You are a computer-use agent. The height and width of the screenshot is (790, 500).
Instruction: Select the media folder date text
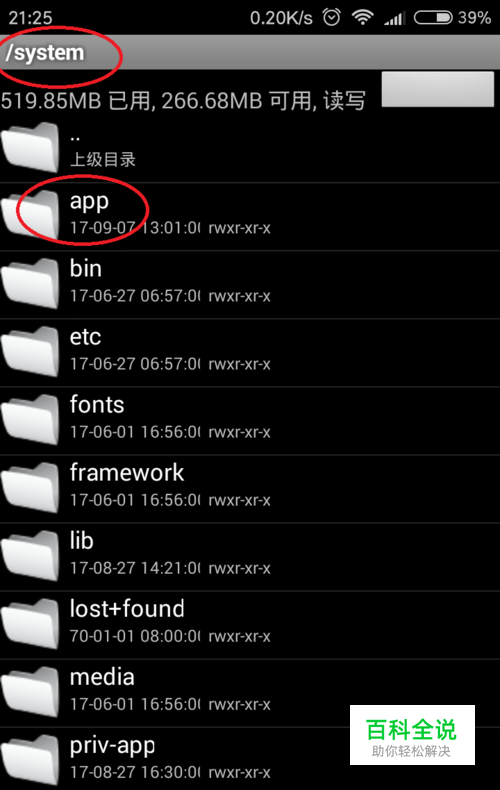[135, 704]
